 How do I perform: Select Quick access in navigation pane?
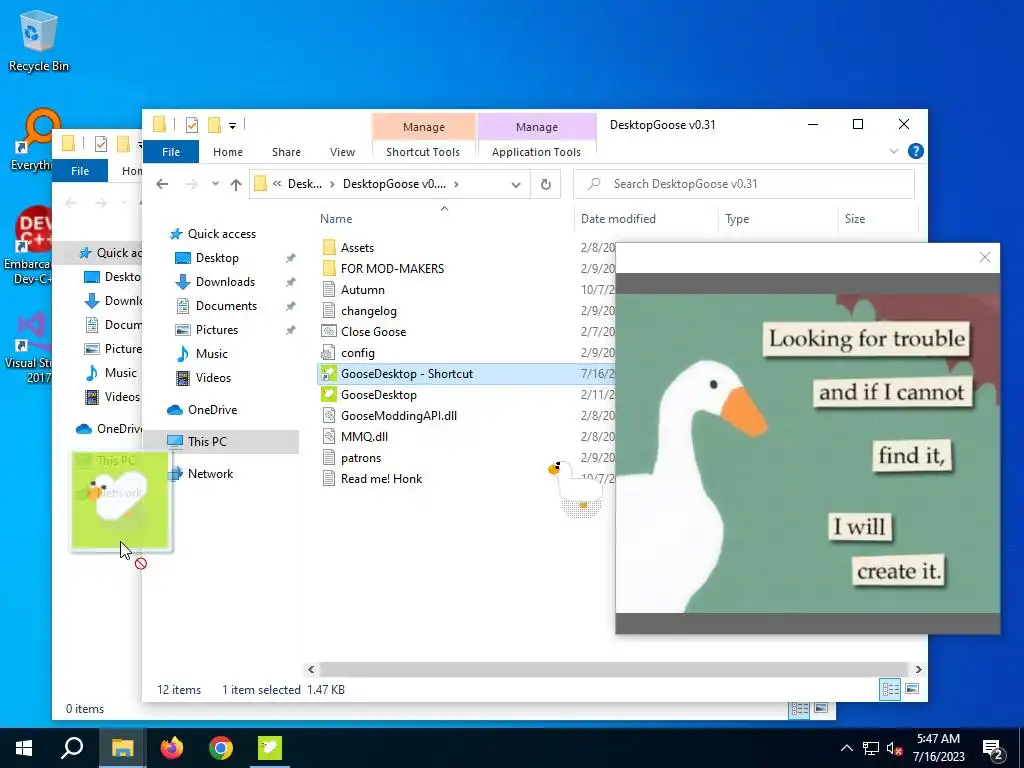(x=222, y=234)
